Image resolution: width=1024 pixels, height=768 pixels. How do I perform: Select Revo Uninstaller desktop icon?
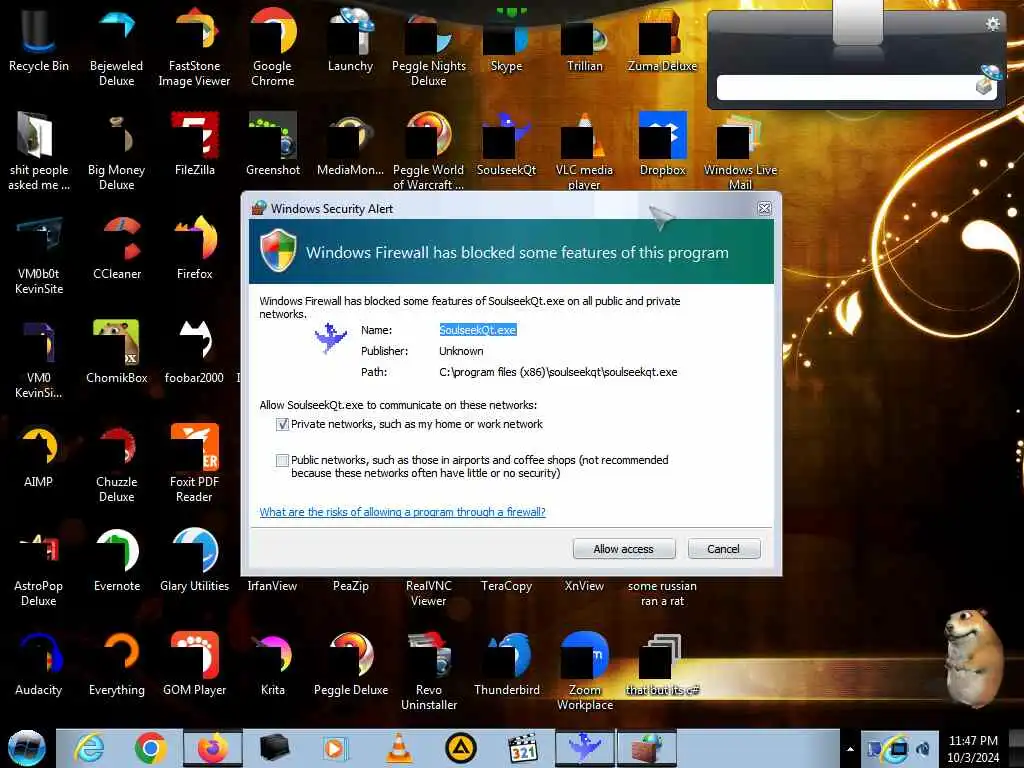pos(429,671)
